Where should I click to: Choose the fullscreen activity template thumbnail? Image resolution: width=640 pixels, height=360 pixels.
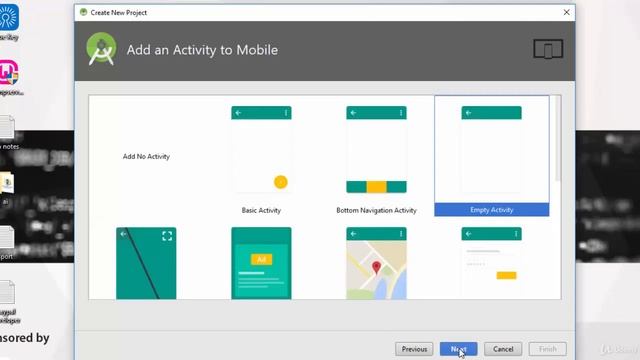pyautogui.click(x=146, y=263)
